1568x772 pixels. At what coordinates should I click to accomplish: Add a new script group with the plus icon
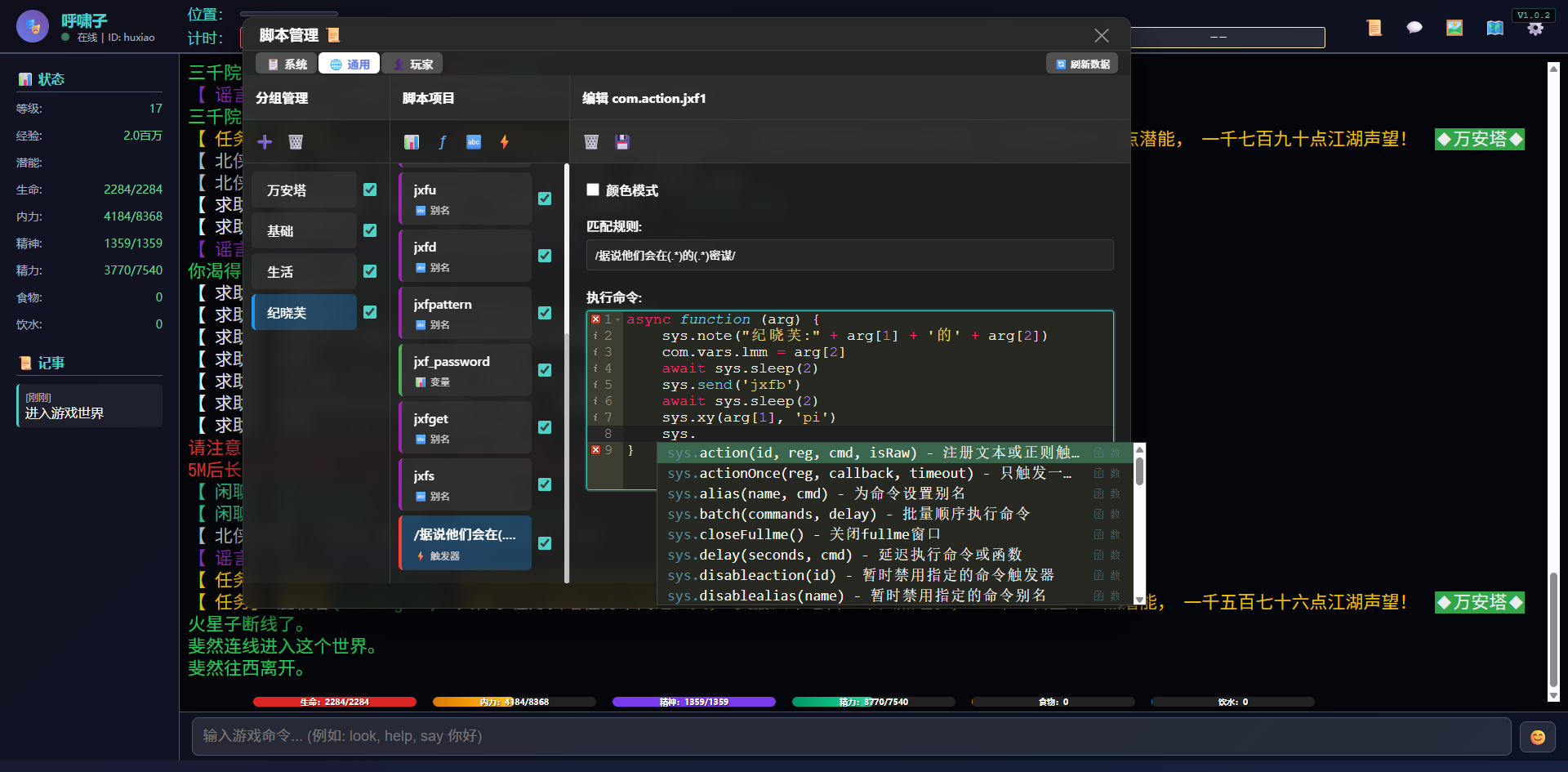tap(265, 141)
